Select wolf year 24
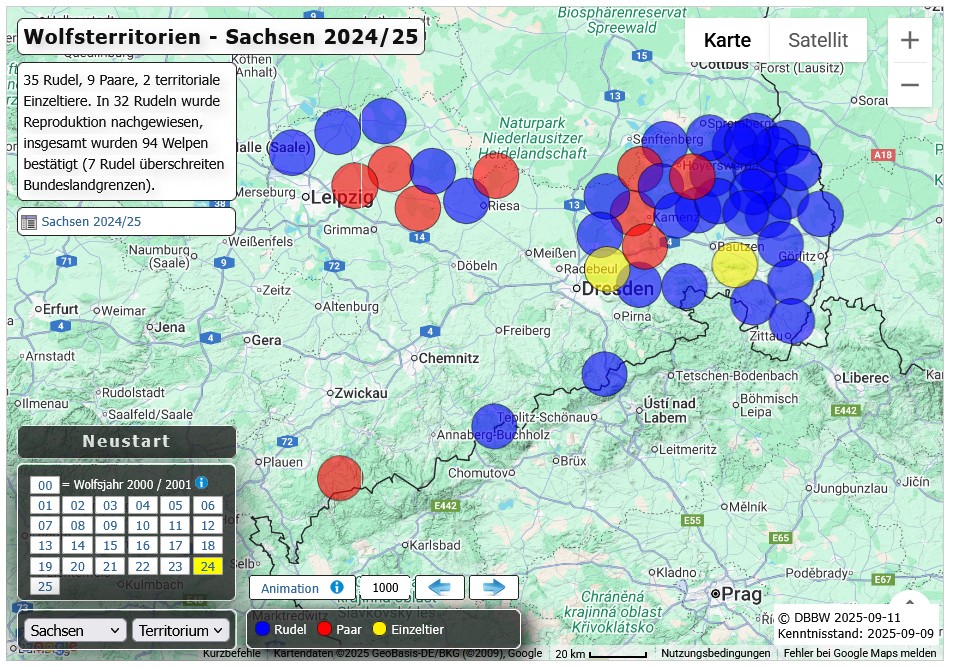This screenshot has width=957, height=668. coord(207,566)
